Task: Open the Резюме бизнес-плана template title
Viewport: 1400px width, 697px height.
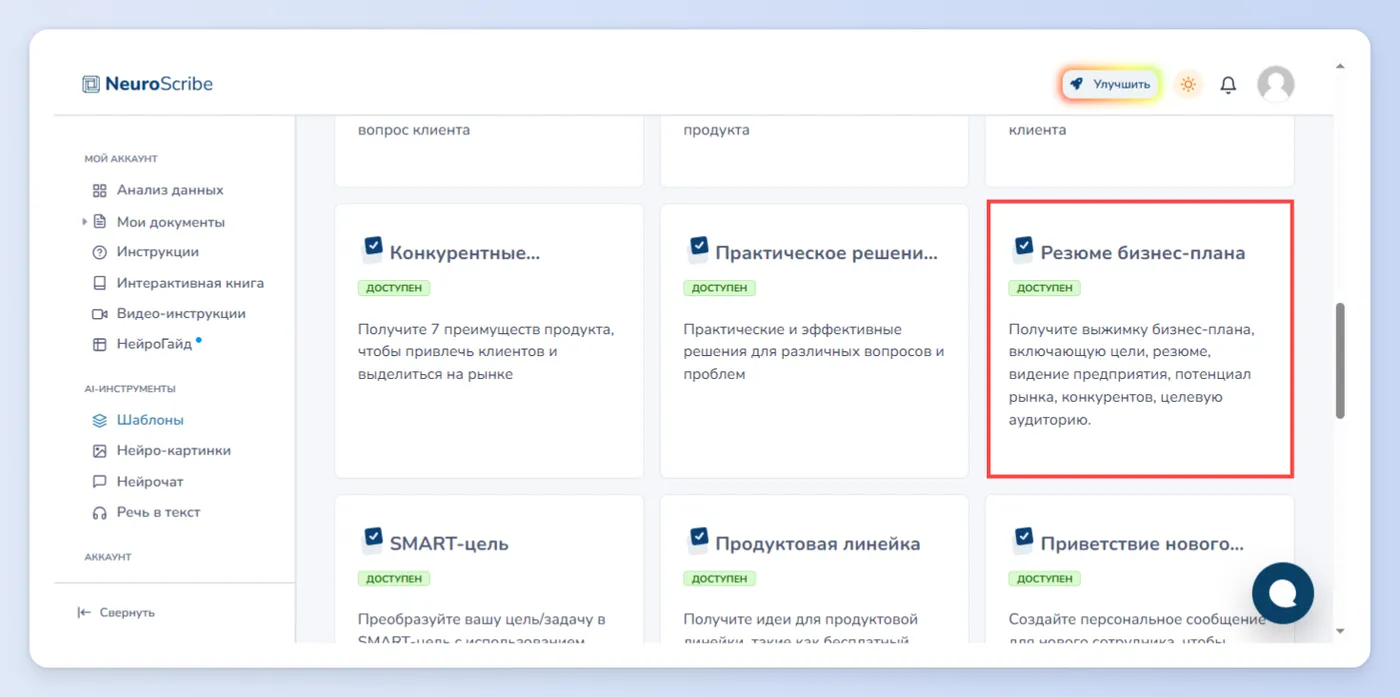Action: click(x=1143, y=253)
